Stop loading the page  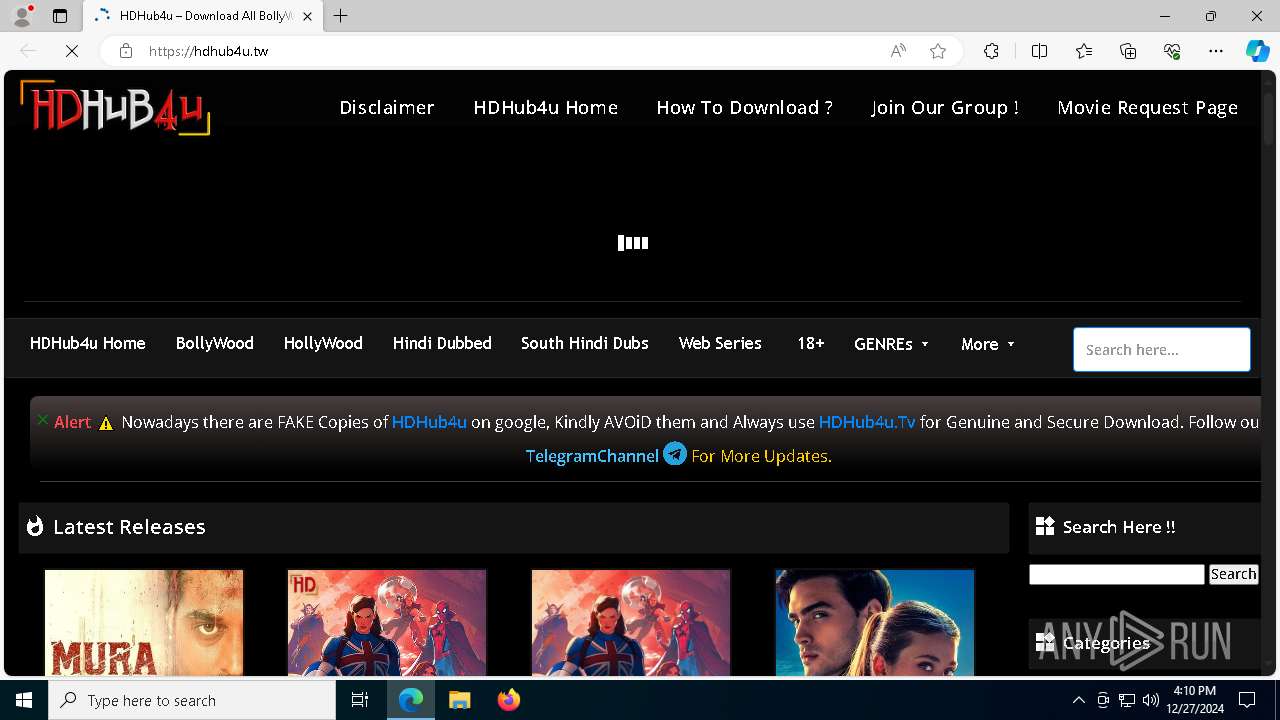pos(72,51)
